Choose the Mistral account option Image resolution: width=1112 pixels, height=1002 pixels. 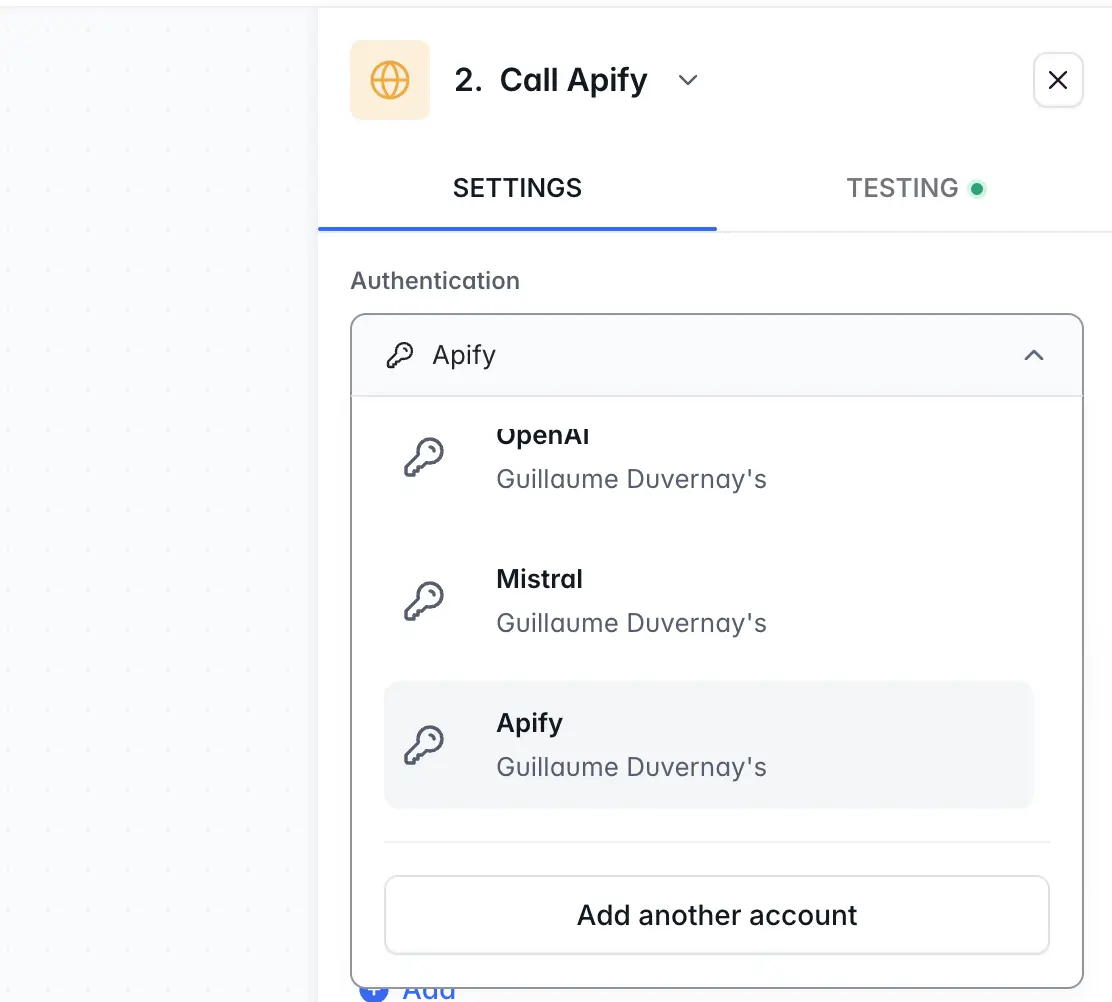(708, 601)
